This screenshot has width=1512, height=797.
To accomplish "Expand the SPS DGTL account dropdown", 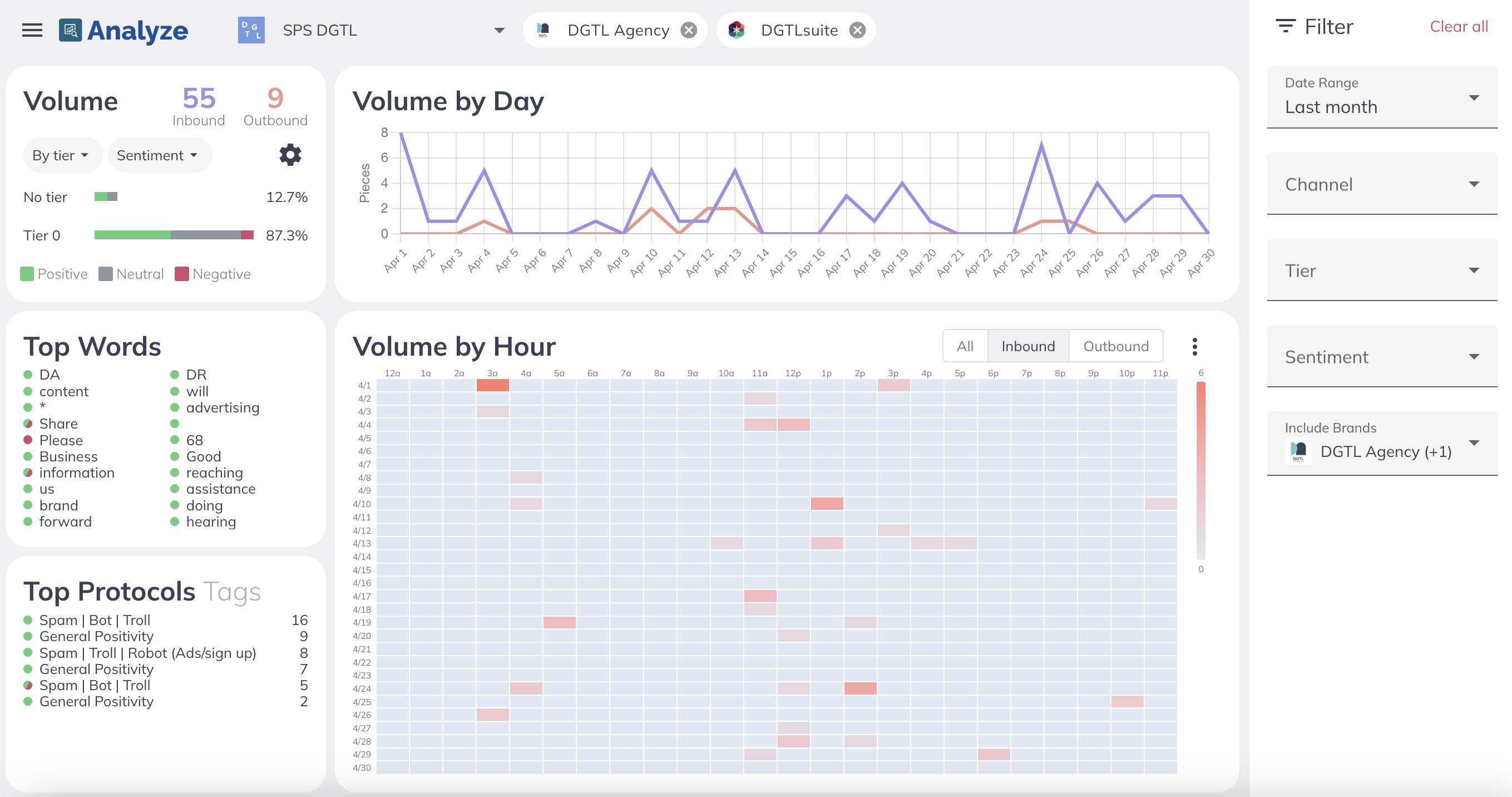I will click(x=500, y=30).
